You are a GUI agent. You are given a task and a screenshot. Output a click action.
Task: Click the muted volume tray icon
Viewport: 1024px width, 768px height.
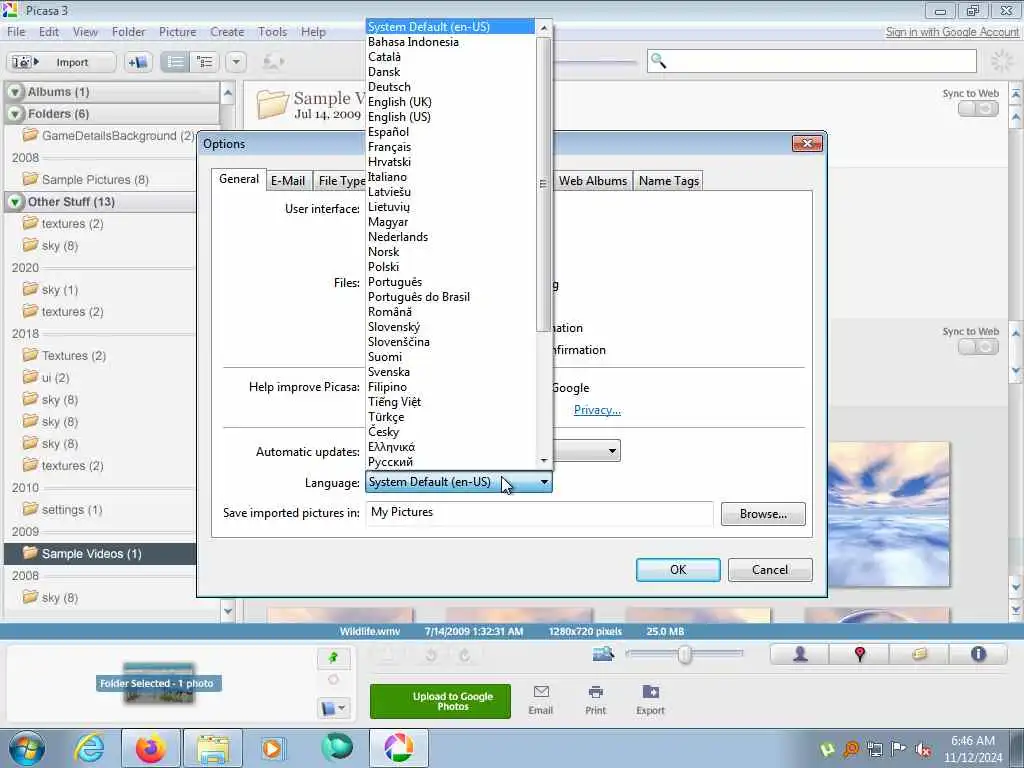point(923,749)
